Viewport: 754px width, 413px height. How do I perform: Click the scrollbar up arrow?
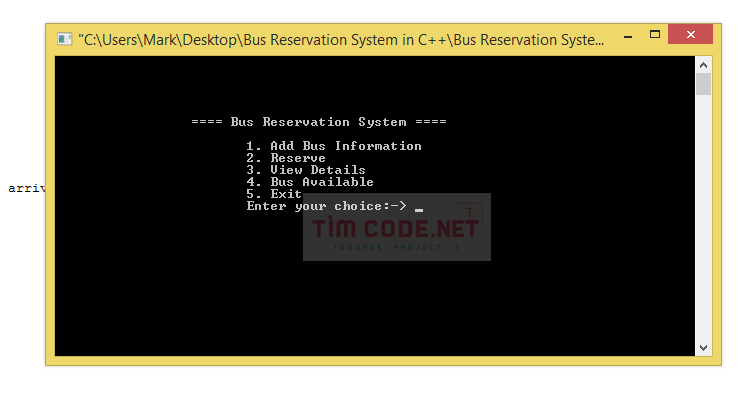coord(703,65)
